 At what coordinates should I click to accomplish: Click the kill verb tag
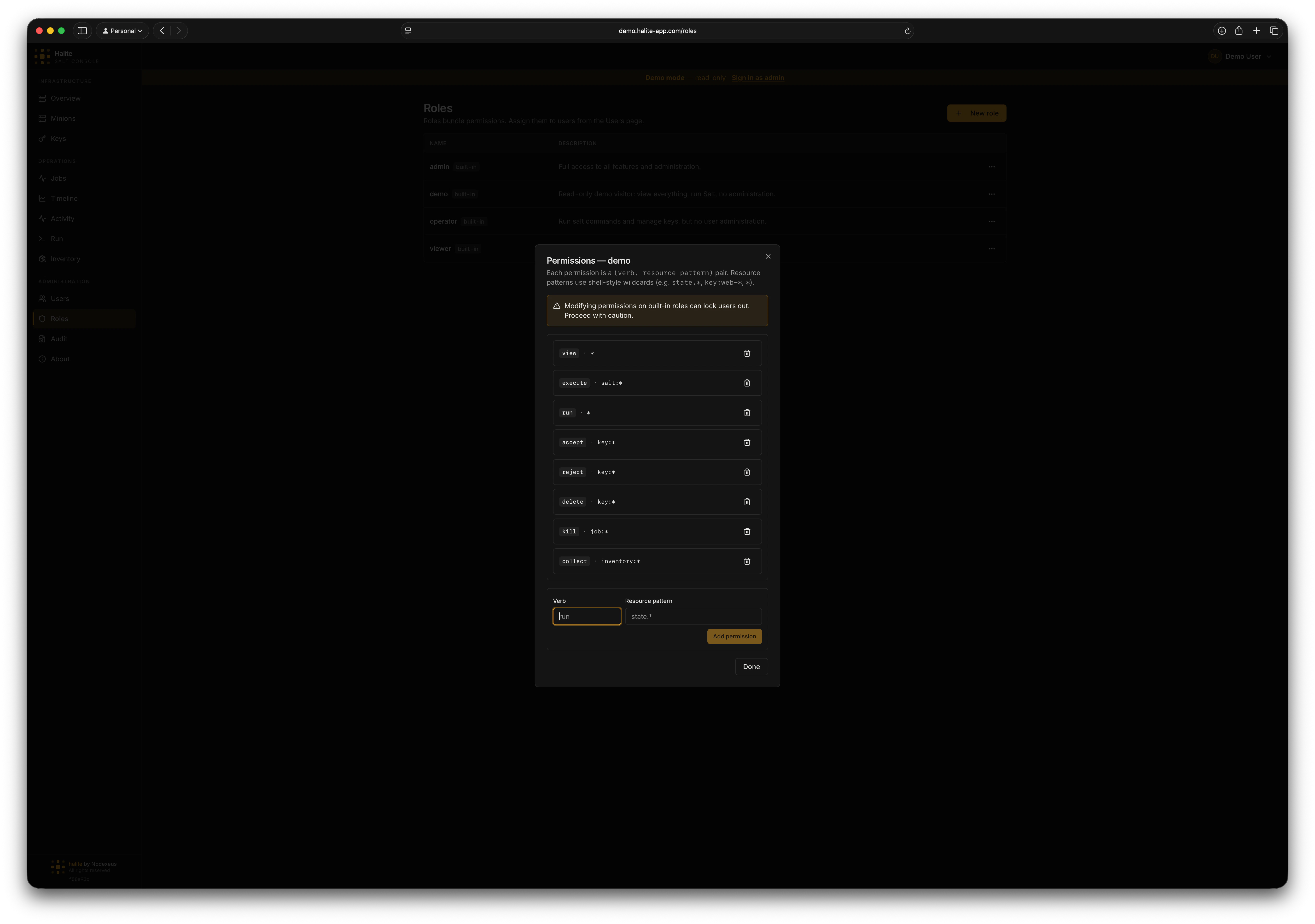[x=569, y=532]
